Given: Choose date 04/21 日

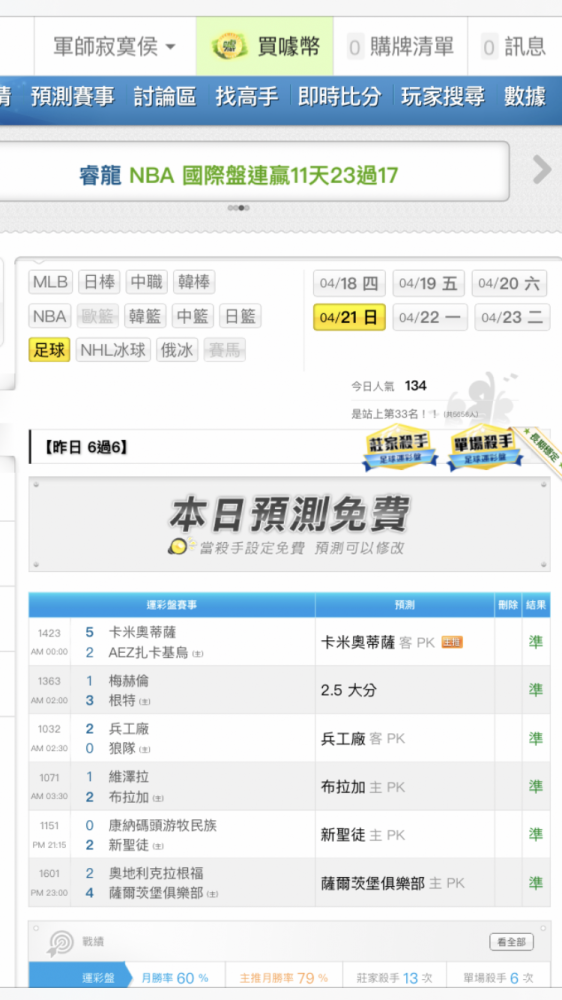Looking at the screenshot, I should [349, 318].
